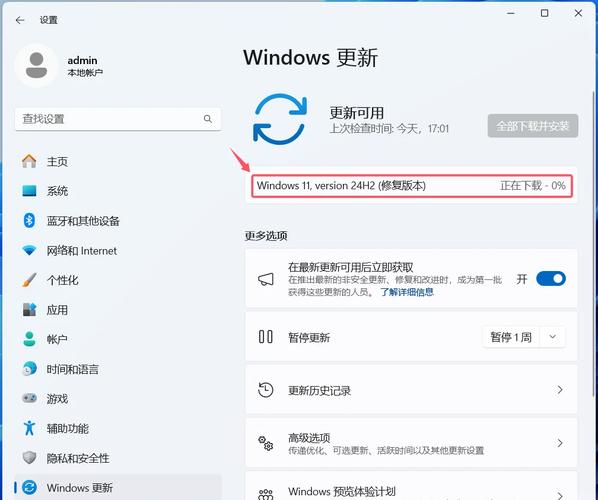Click the search magnifier icon

(x=208, y=119)
